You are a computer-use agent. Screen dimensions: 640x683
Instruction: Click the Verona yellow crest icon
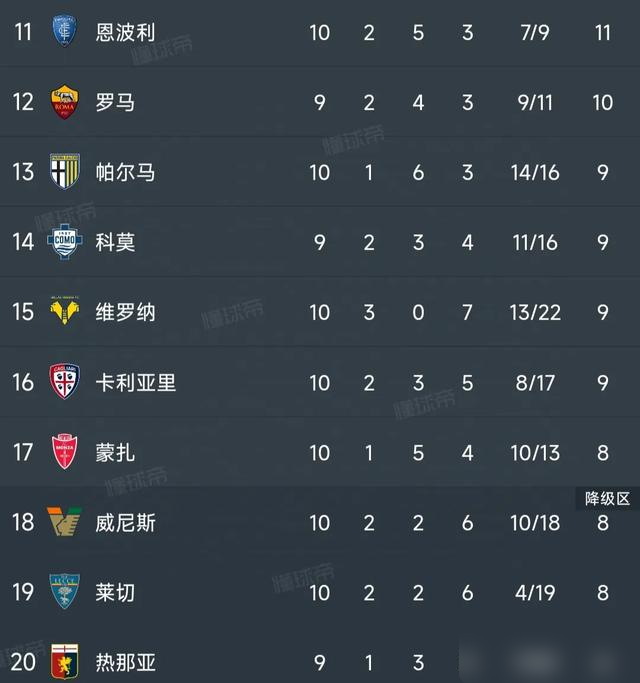(66, 312)
